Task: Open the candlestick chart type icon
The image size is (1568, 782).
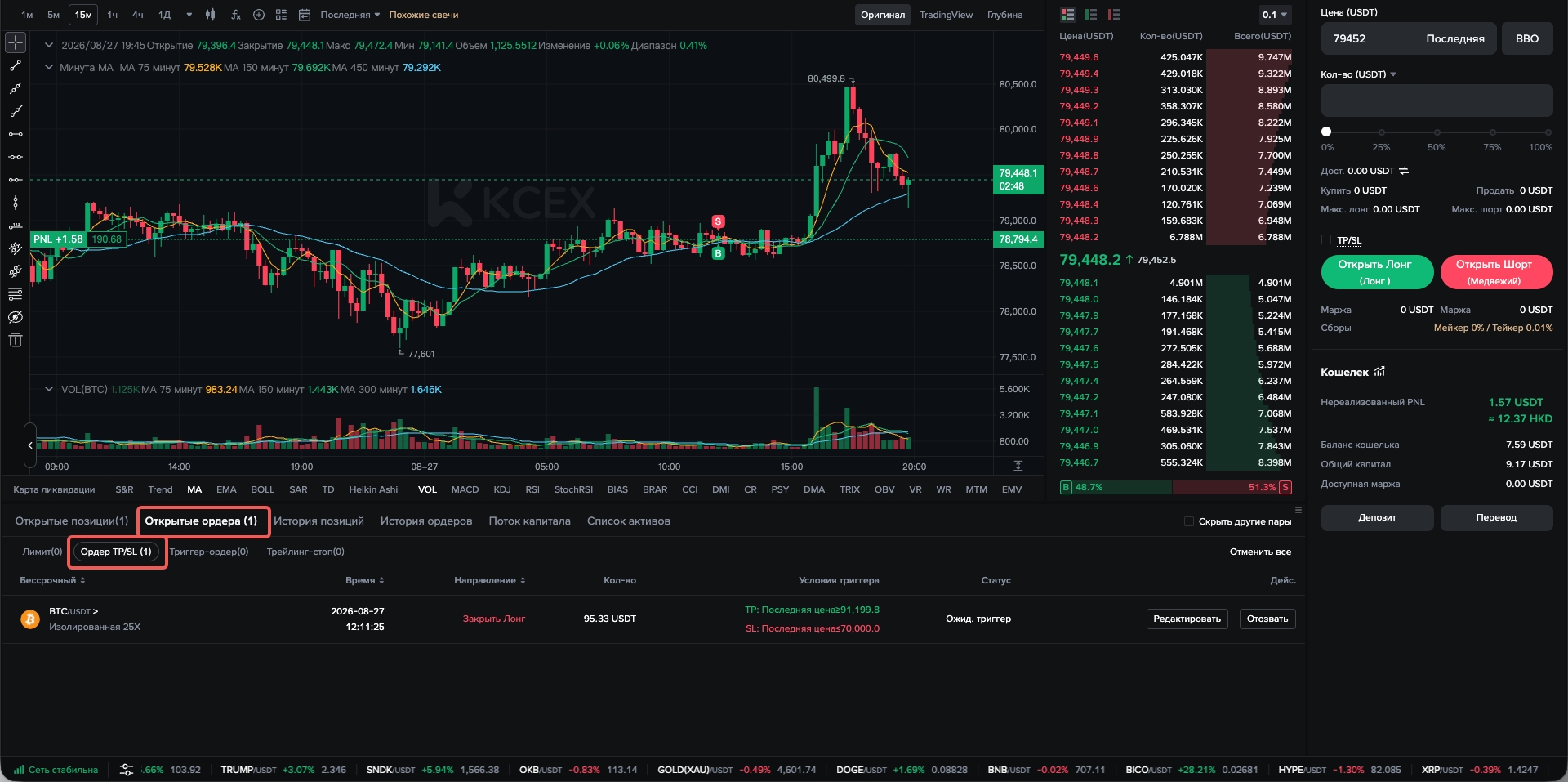Action: (211, 15)
